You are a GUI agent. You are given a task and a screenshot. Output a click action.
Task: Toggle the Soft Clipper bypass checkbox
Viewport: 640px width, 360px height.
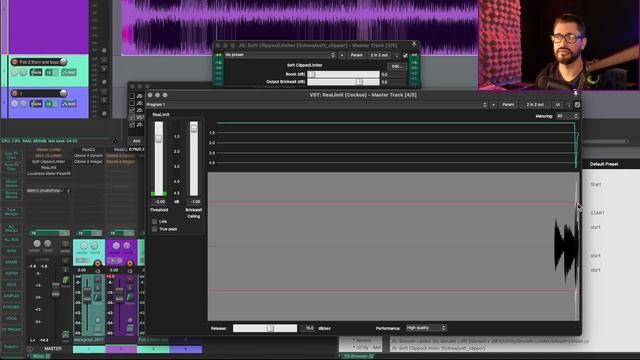405,55
